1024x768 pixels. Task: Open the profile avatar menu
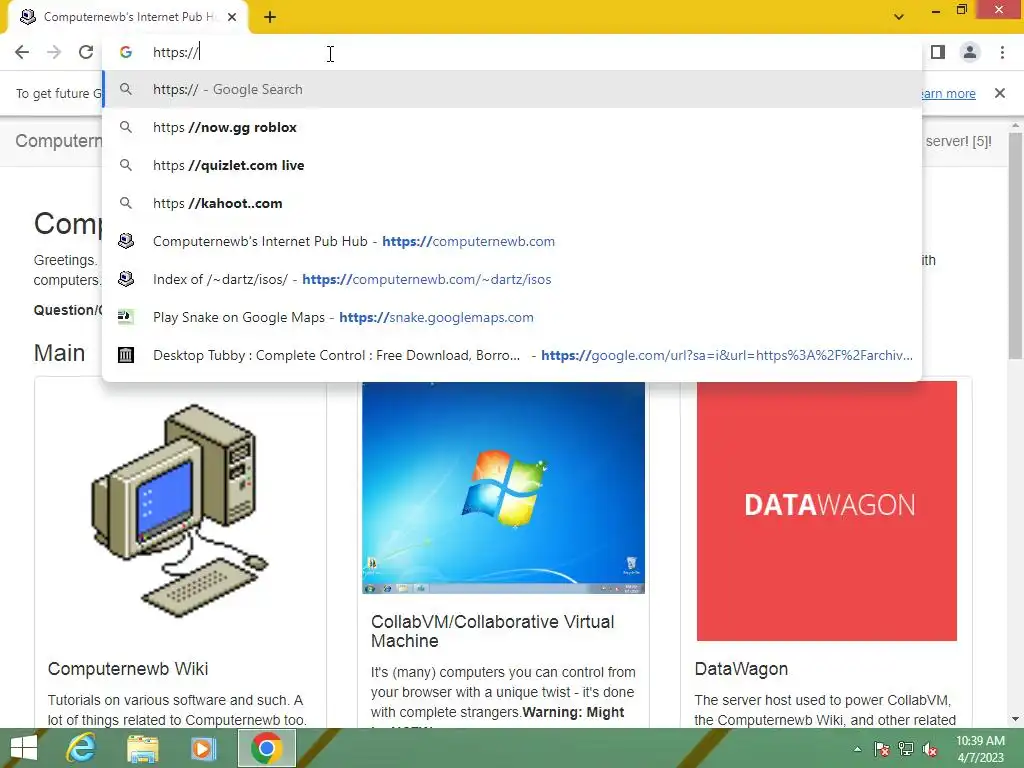coord(970,52)
